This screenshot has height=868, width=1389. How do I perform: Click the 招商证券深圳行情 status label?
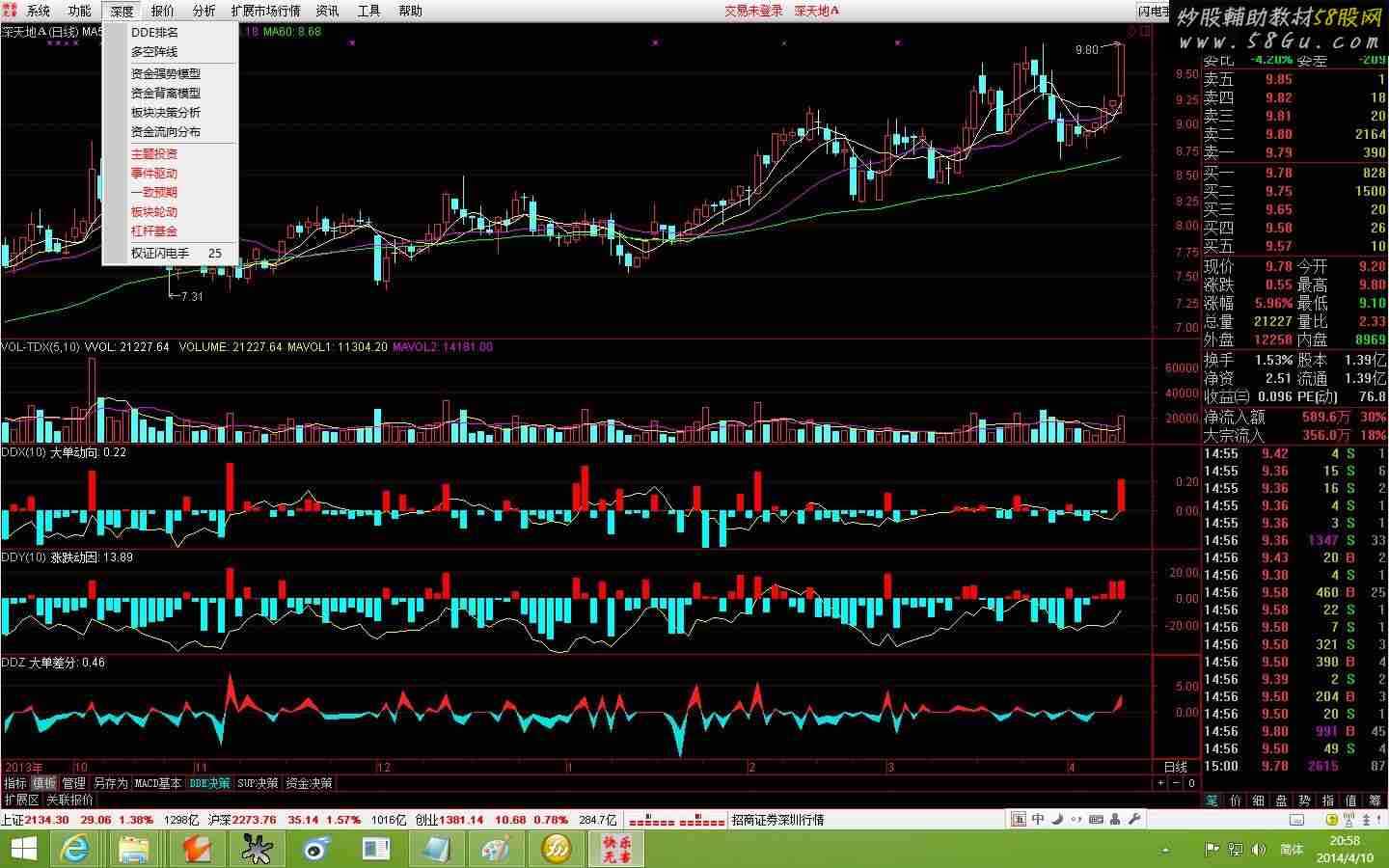click(777, 820)
